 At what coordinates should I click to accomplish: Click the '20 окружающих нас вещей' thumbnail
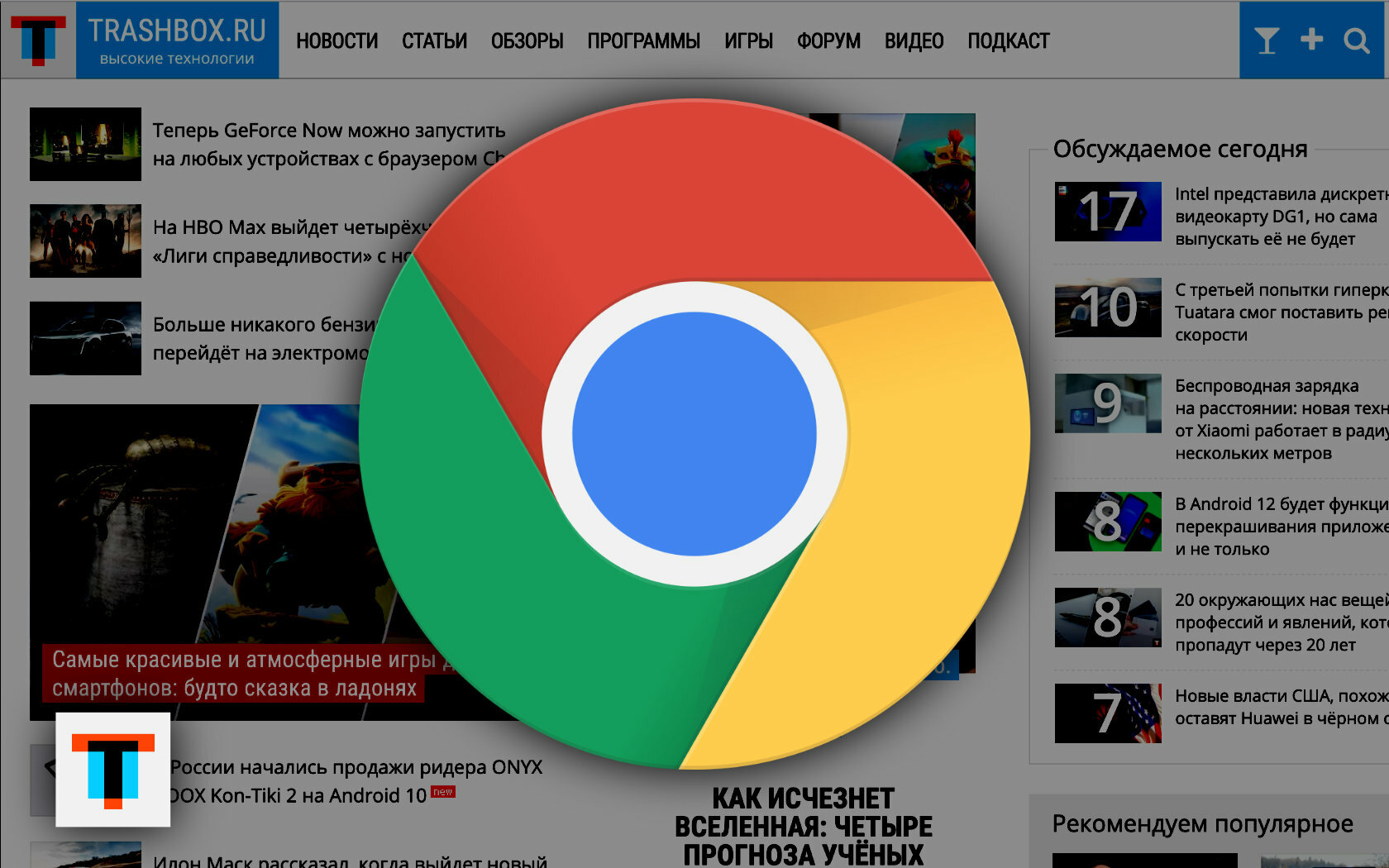click(1108, 618)
